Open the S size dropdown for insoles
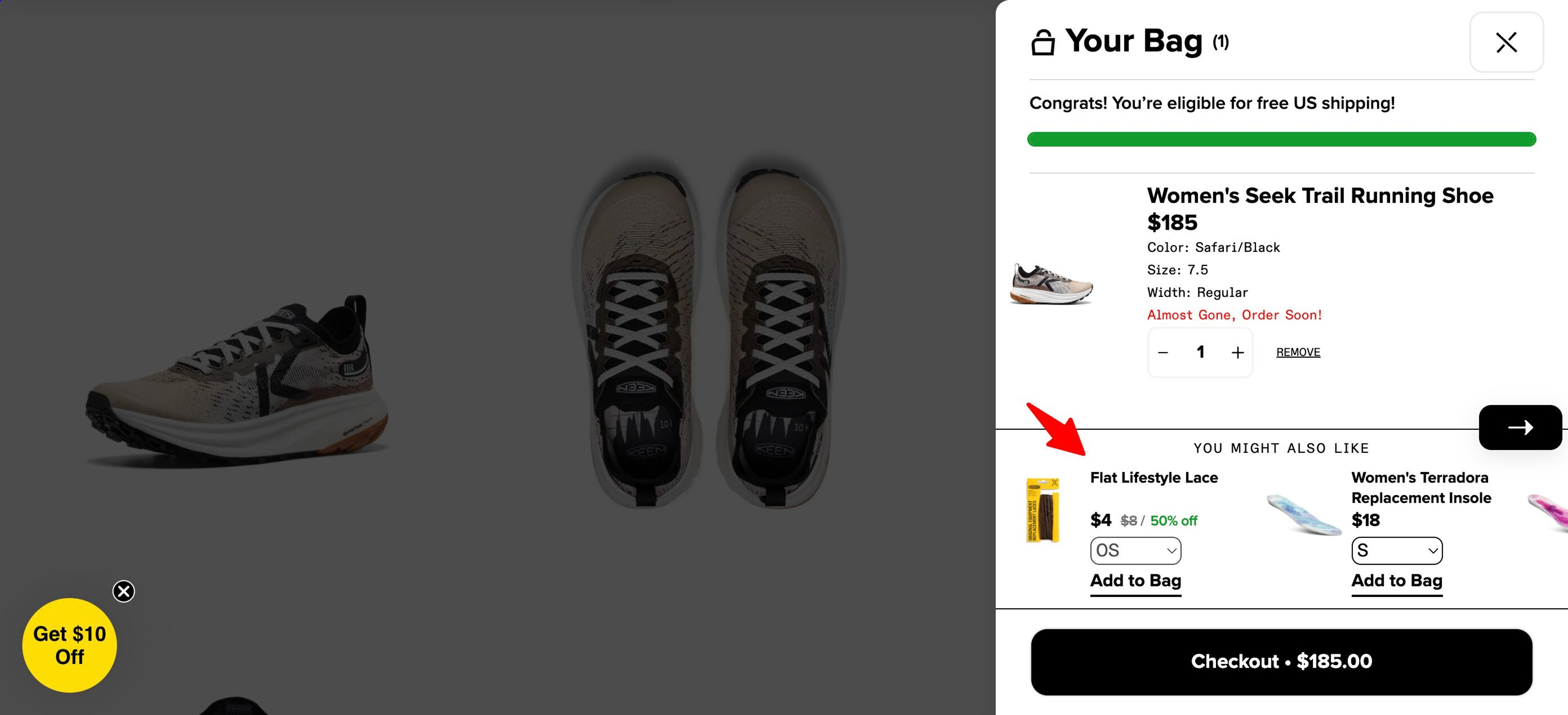The height and width of the screenshot is (715, 1568). [1396, 550]
